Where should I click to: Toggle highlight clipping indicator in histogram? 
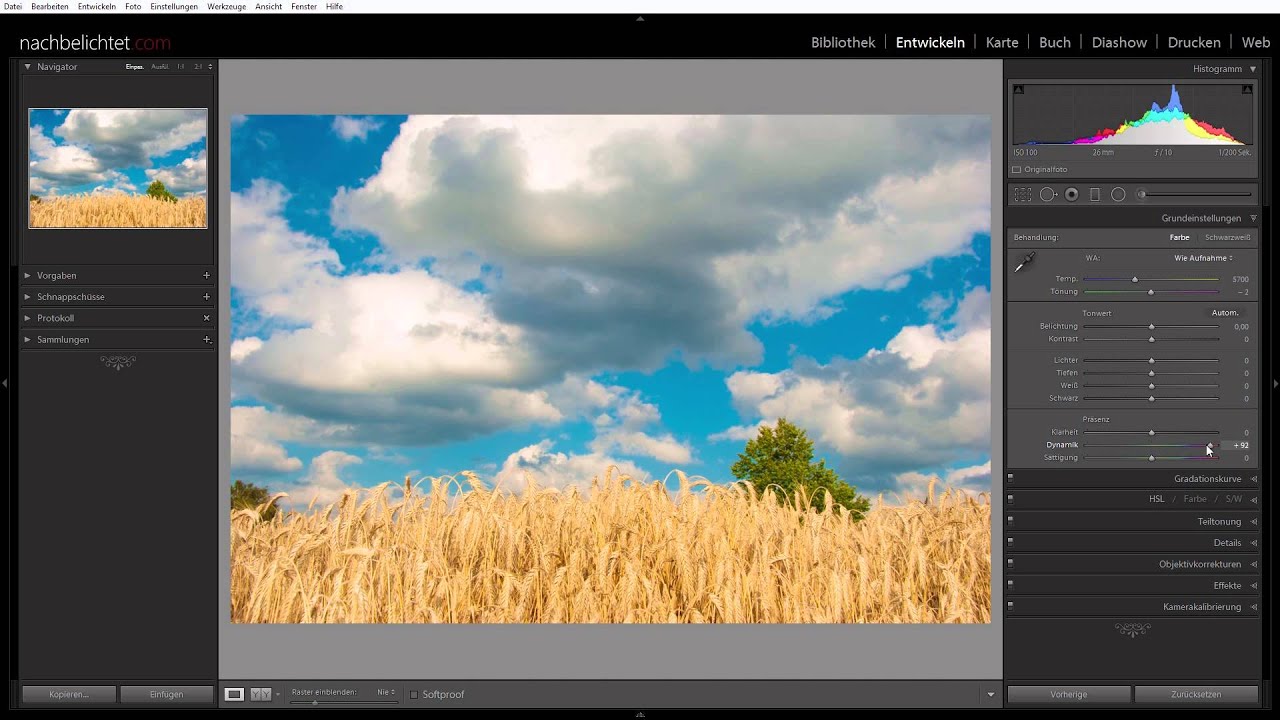point(1247,90)
